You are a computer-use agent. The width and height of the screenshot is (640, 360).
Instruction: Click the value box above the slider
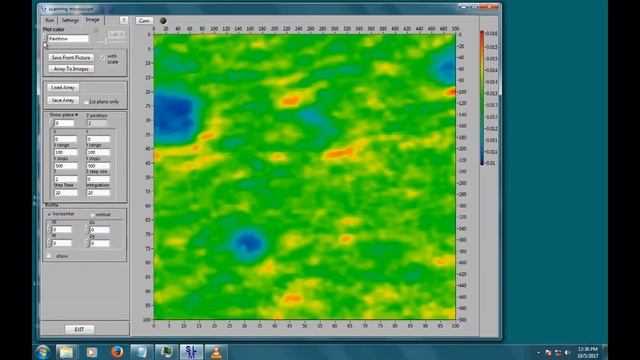116,34
